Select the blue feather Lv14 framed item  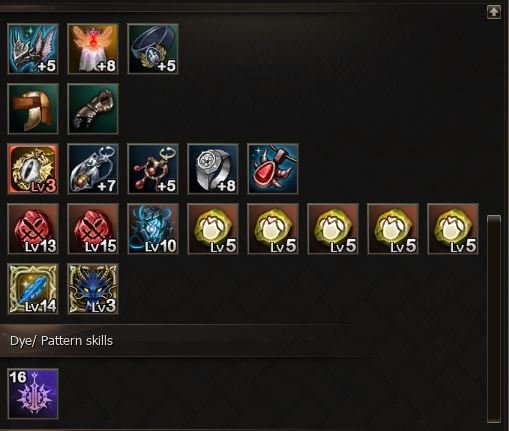pyautogui.click(x=33, y=289)
